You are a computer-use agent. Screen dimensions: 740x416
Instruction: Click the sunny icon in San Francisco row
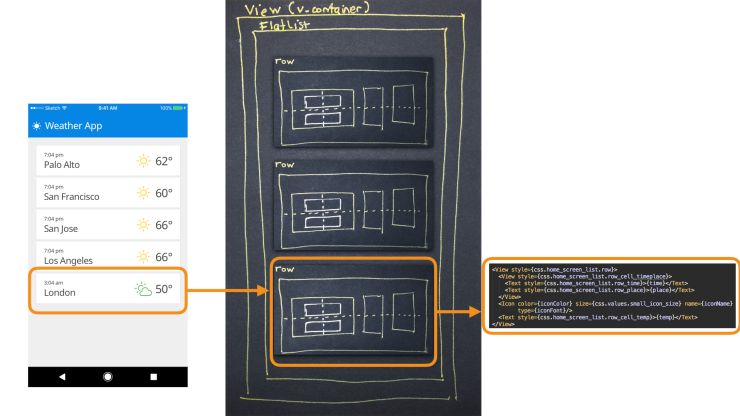(x=143, y=193)
